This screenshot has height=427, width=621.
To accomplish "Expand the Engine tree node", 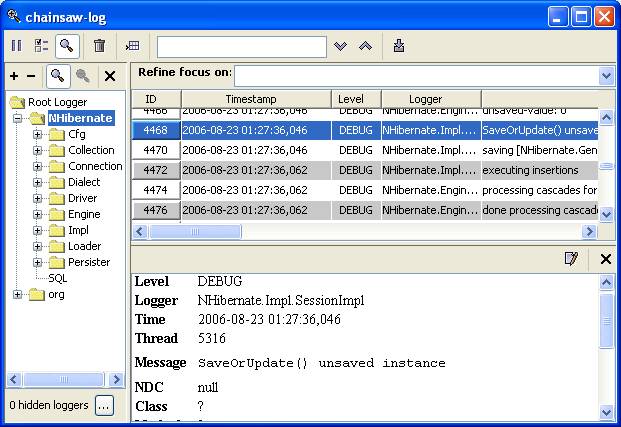I will coord(38,214).
